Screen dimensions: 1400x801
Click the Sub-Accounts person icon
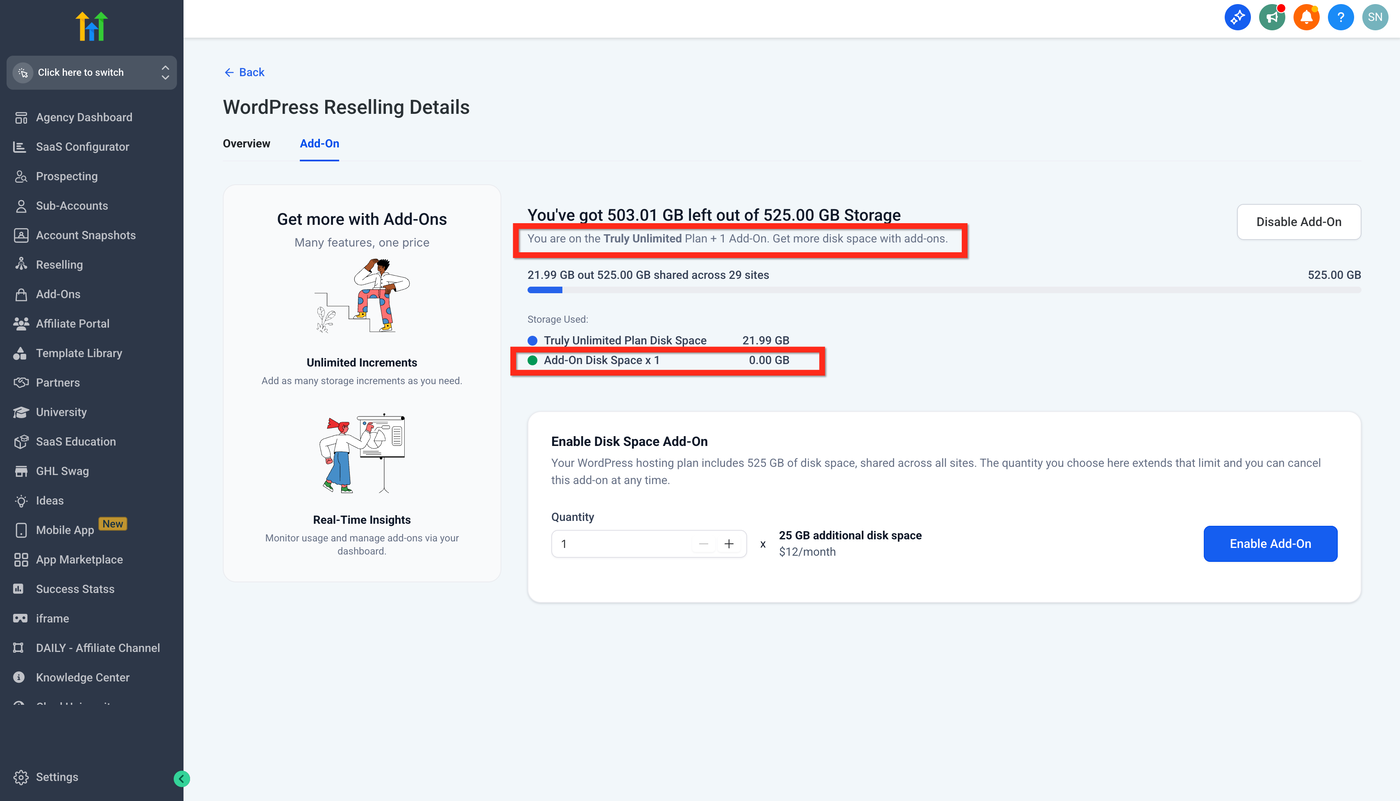pos(21,206)
